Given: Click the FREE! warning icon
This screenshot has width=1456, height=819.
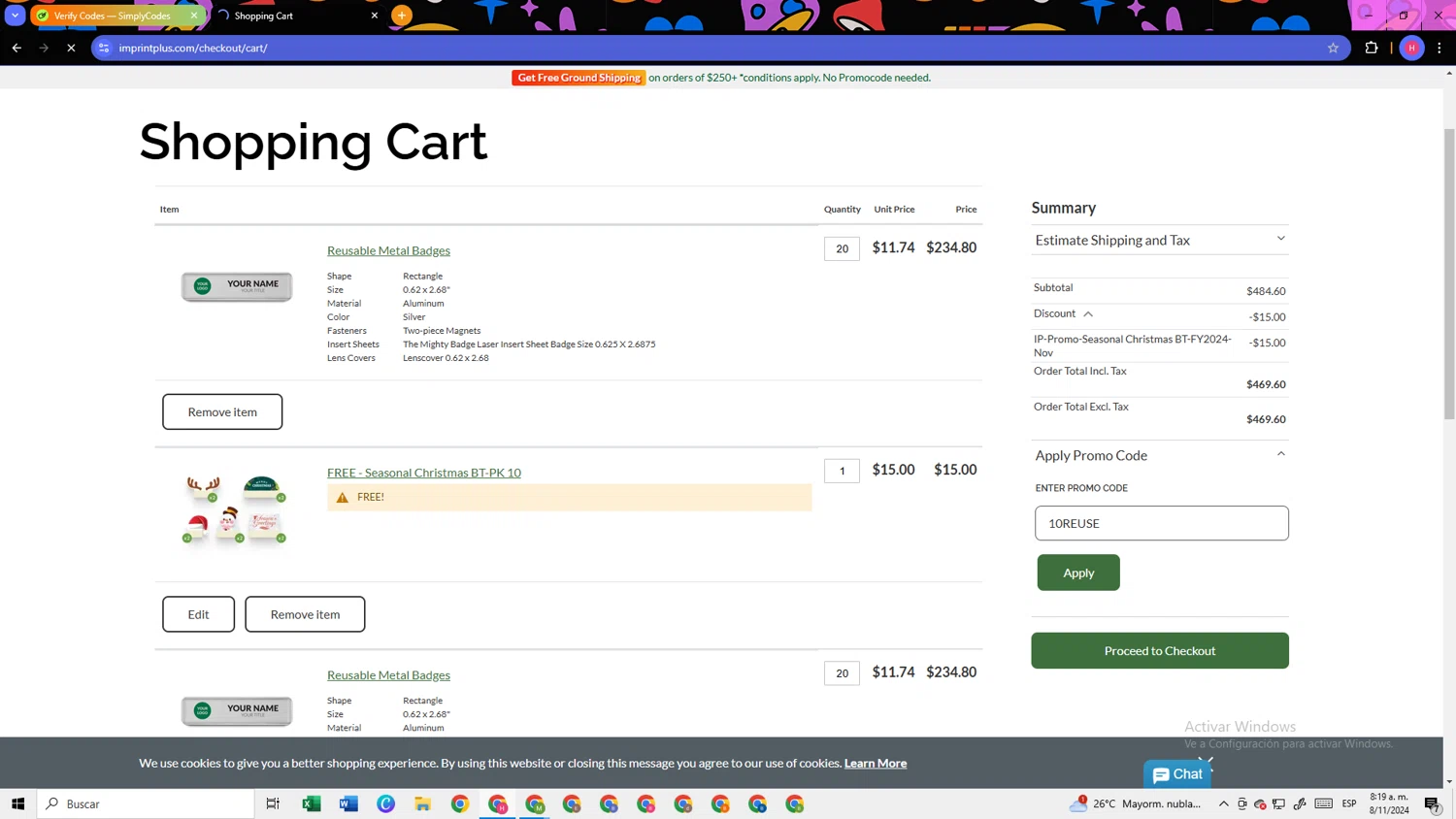Looking at the screenshot, I should pyautogui.click(x=342, y=497).
